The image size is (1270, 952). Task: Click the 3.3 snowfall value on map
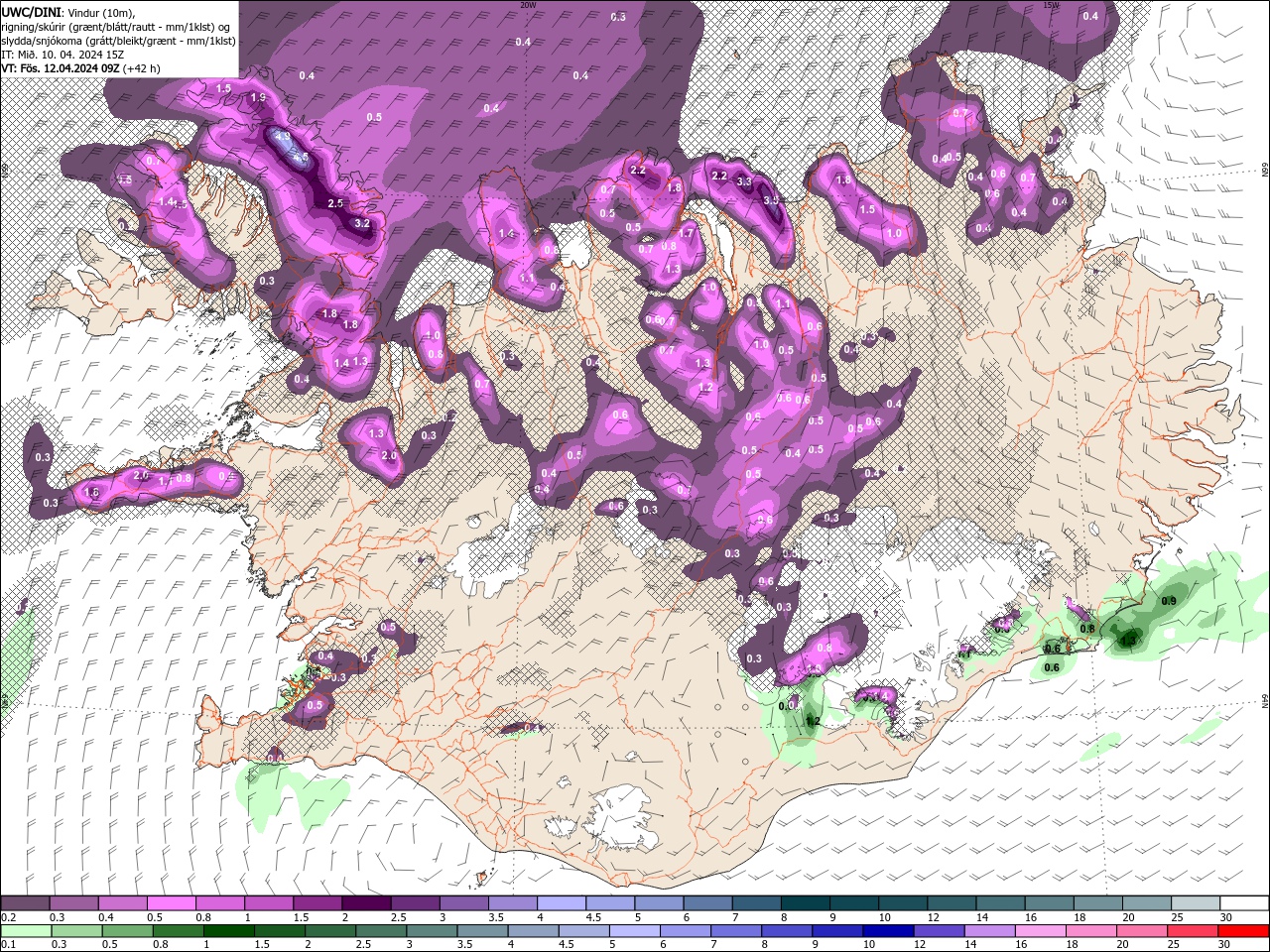pyautogui.click(x=745, y=180)
